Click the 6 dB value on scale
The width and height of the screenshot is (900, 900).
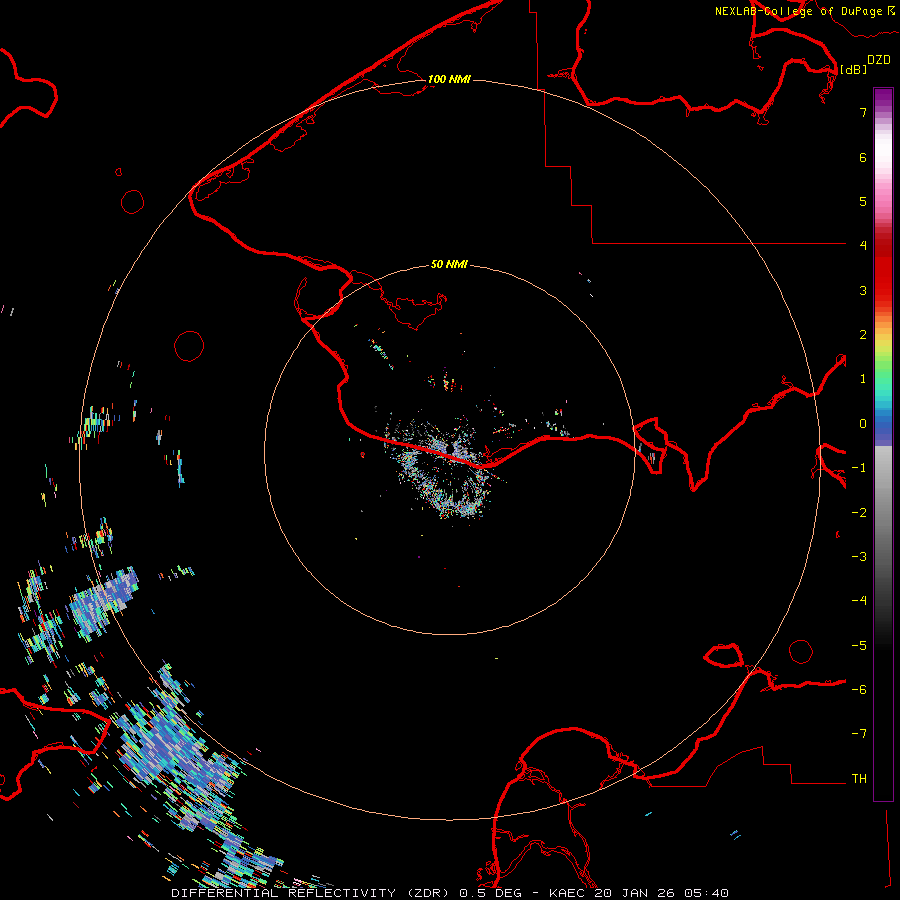click(863, 157)
